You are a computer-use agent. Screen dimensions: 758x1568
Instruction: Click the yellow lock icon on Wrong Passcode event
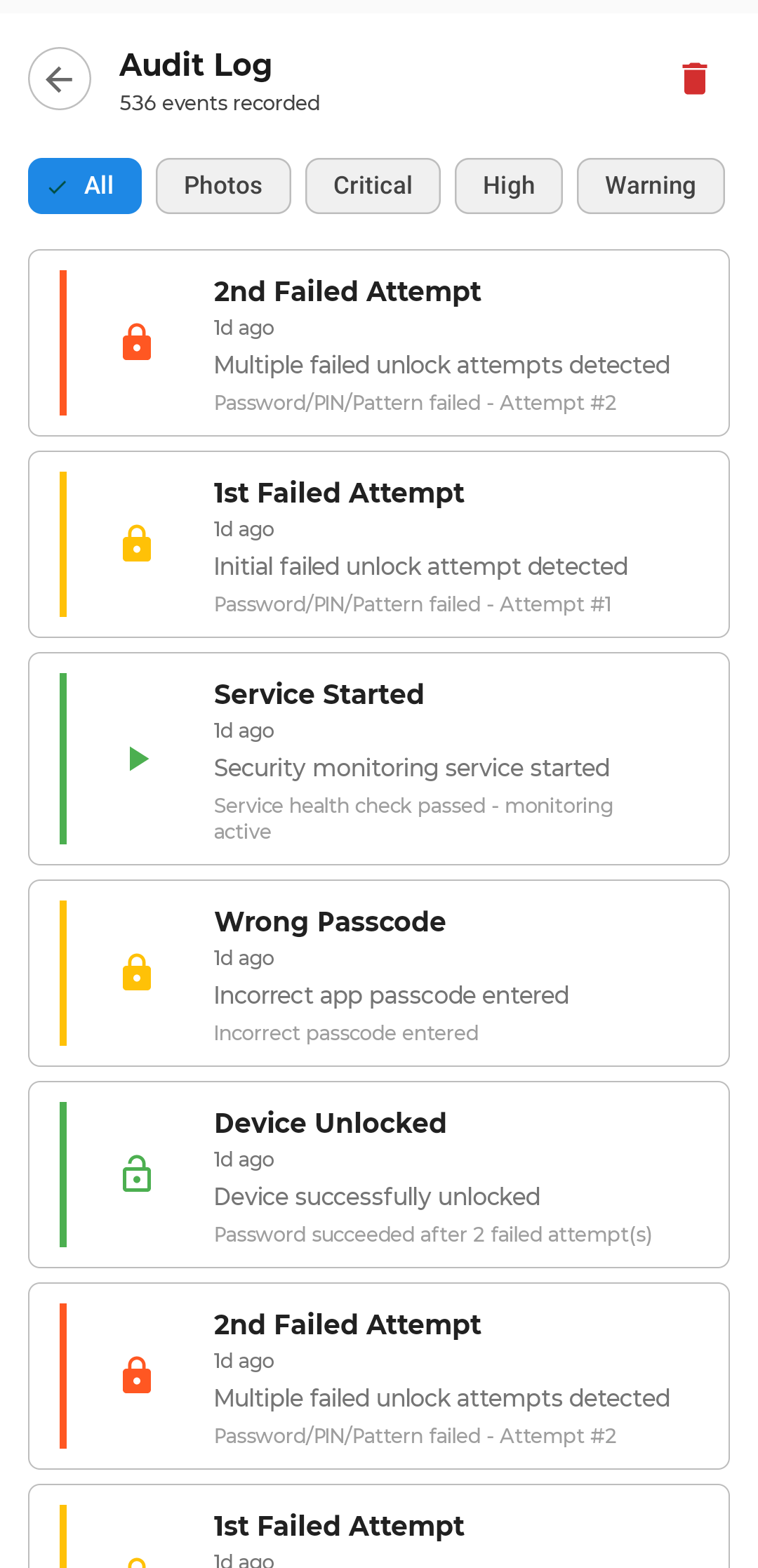tap(137, 972)
